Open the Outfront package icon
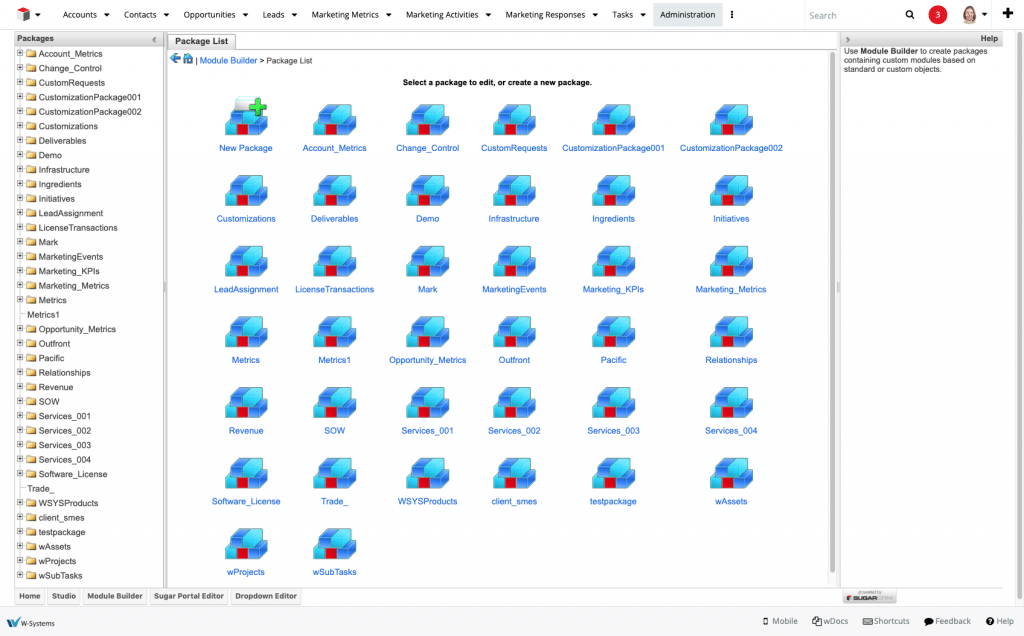The height and width of the screenshot is (636, 1024). (514, 331)
